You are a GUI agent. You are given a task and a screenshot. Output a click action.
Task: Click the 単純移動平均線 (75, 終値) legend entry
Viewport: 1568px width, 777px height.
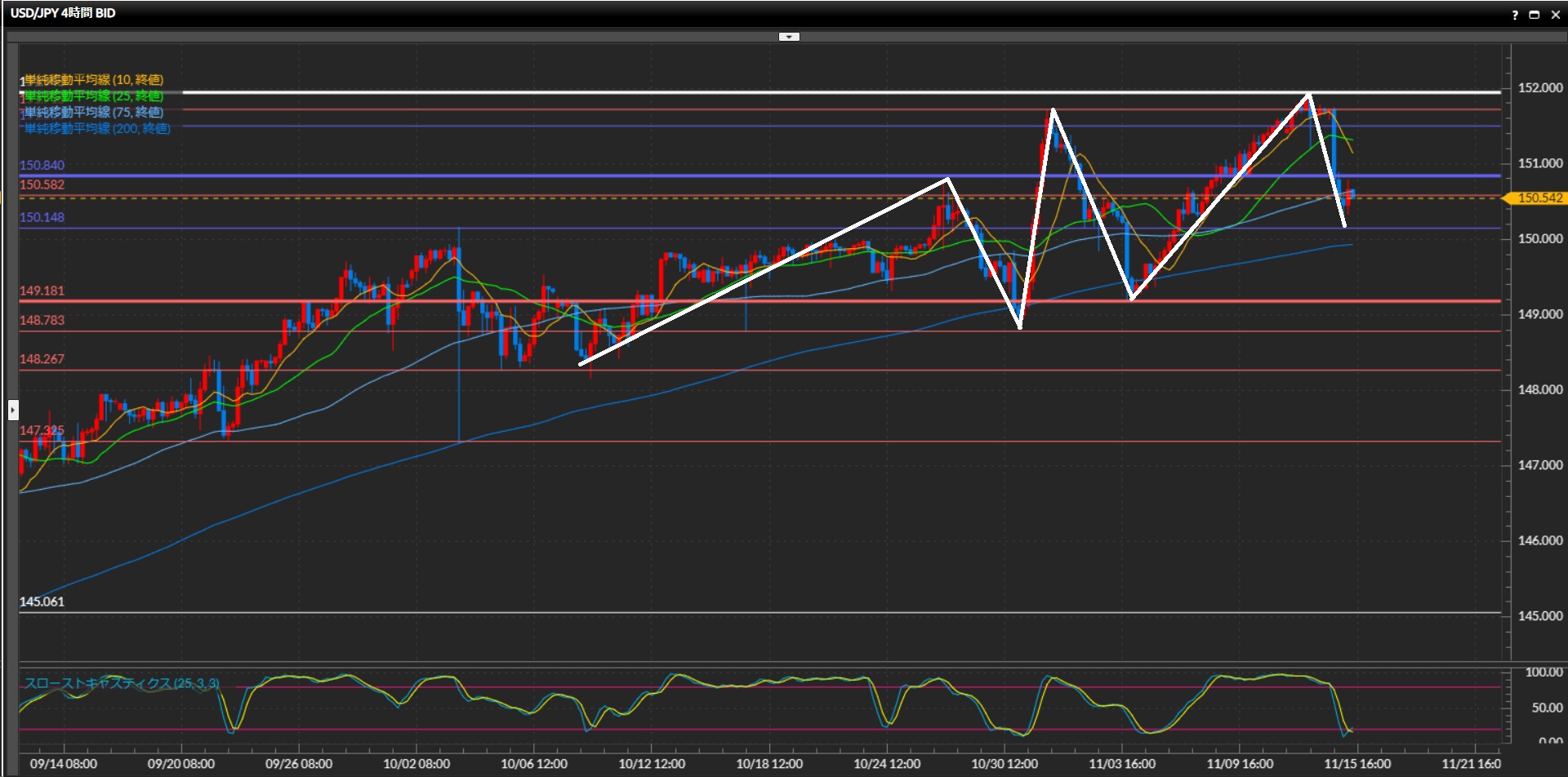(x=93, y=113)
